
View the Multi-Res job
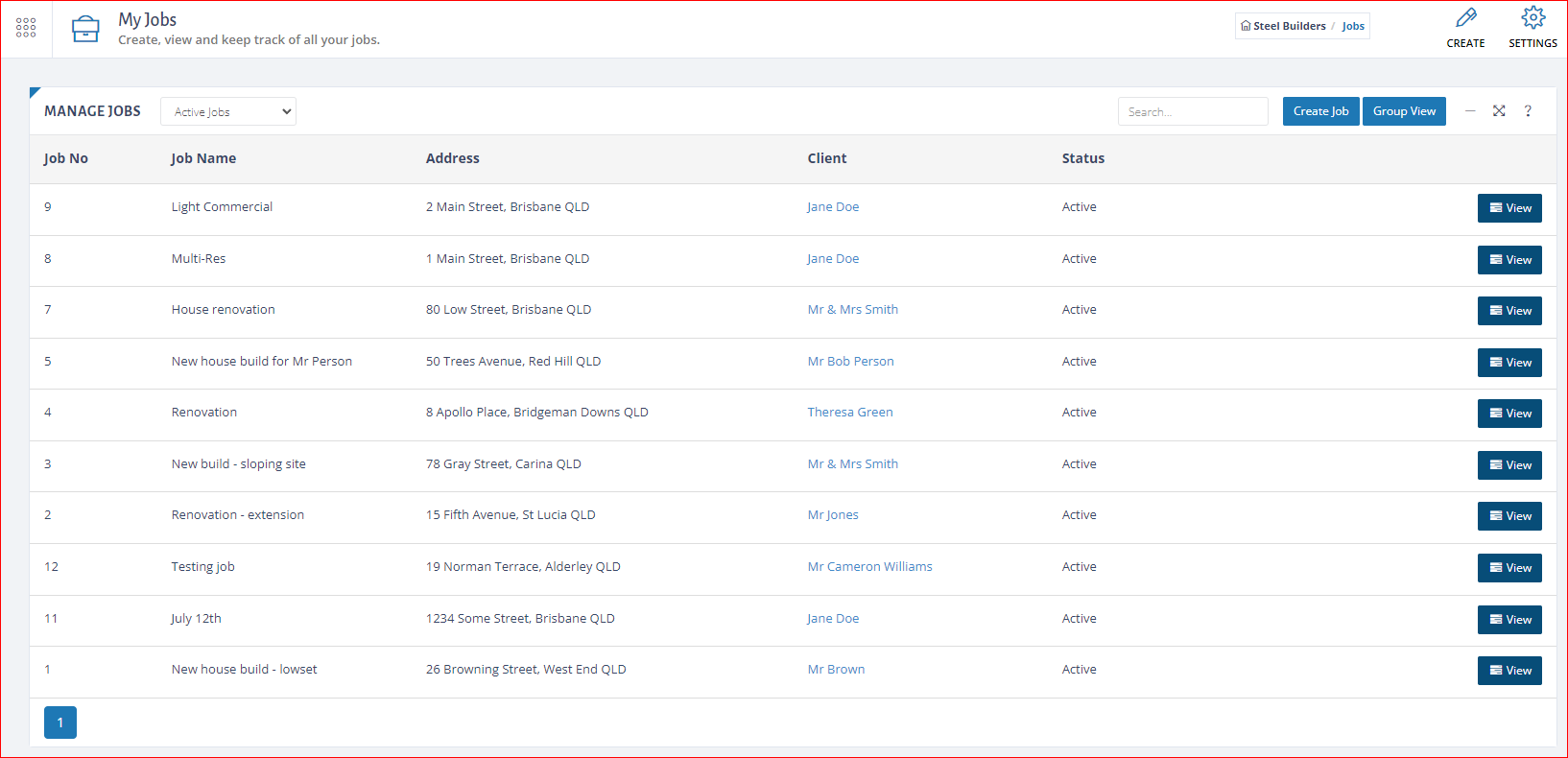[1509, 260]
